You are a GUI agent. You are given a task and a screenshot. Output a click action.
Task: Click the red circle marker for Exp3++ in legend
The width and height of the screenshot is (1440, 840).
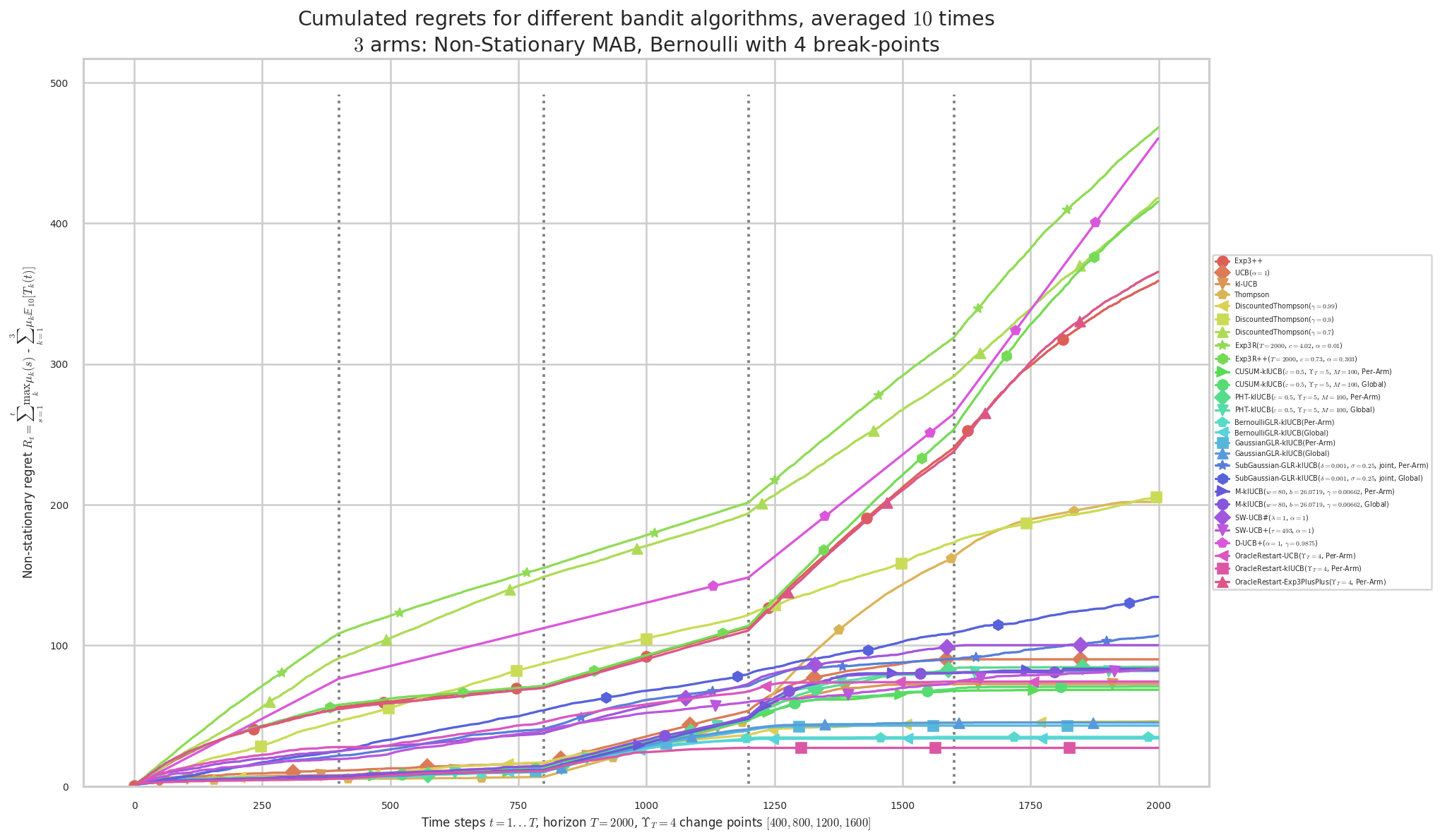(x=1222, y=261)
